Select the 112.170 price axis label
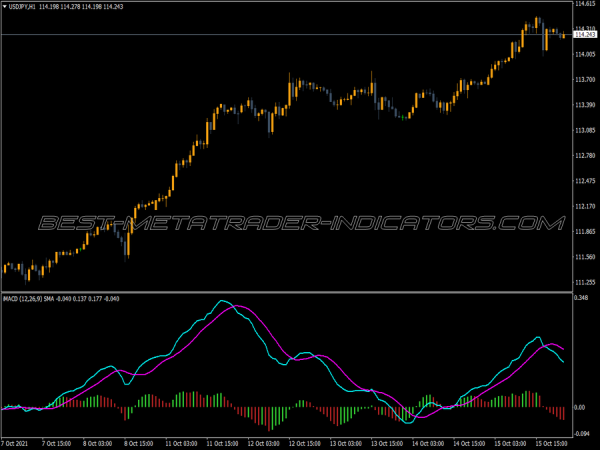This screenshot has width=600, height=450. 585,207
